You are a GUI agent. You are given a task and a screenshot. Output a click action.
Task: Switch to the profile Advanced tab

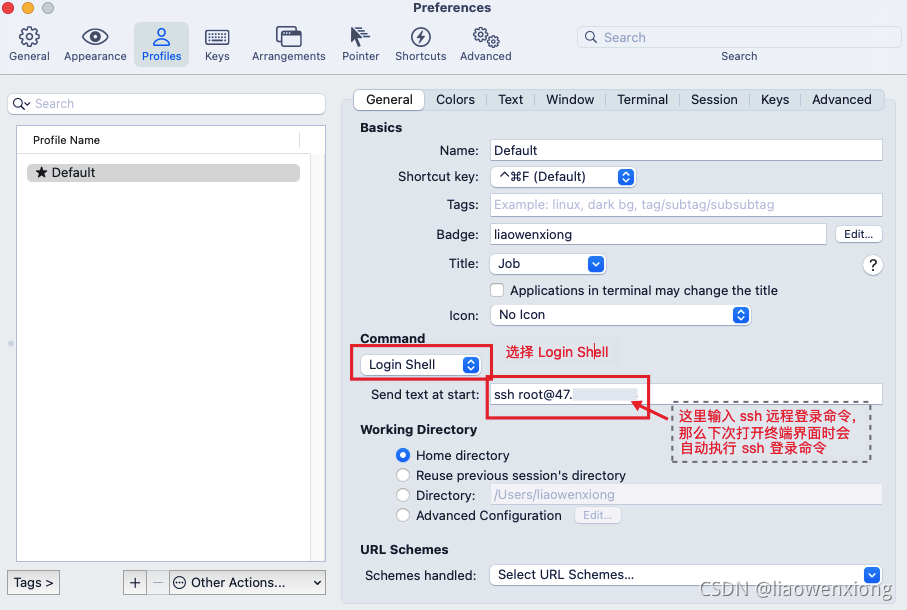pos(841,99)
